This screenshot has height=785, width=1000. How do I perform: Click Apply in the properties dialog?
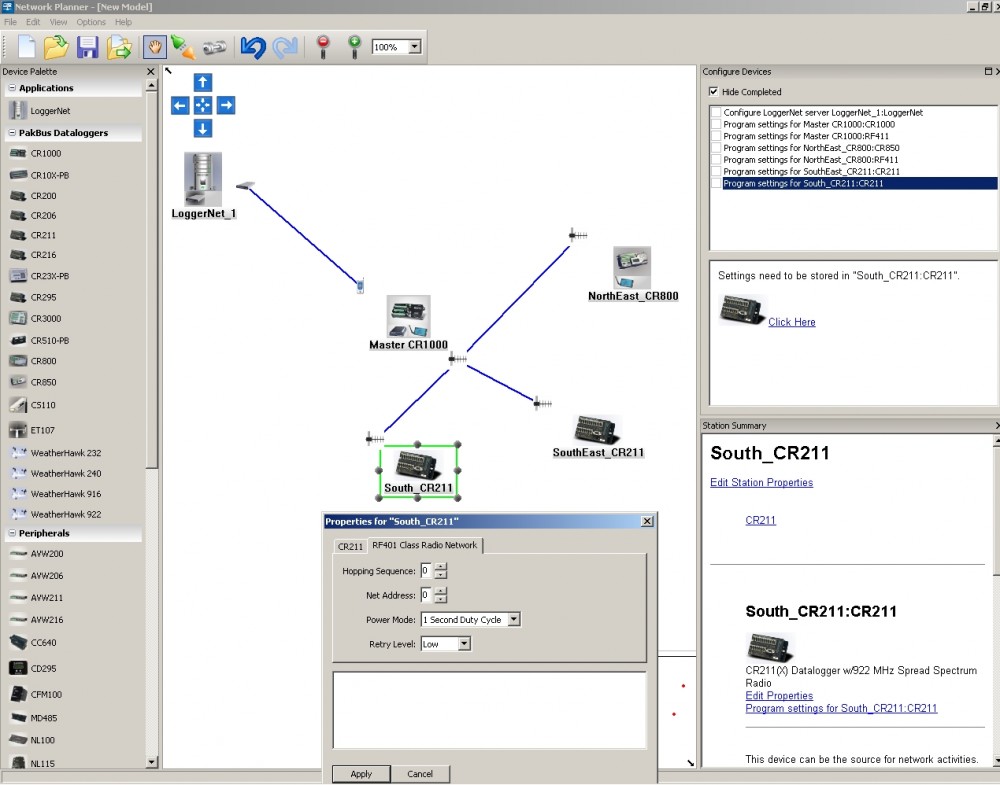click(361, 774)
